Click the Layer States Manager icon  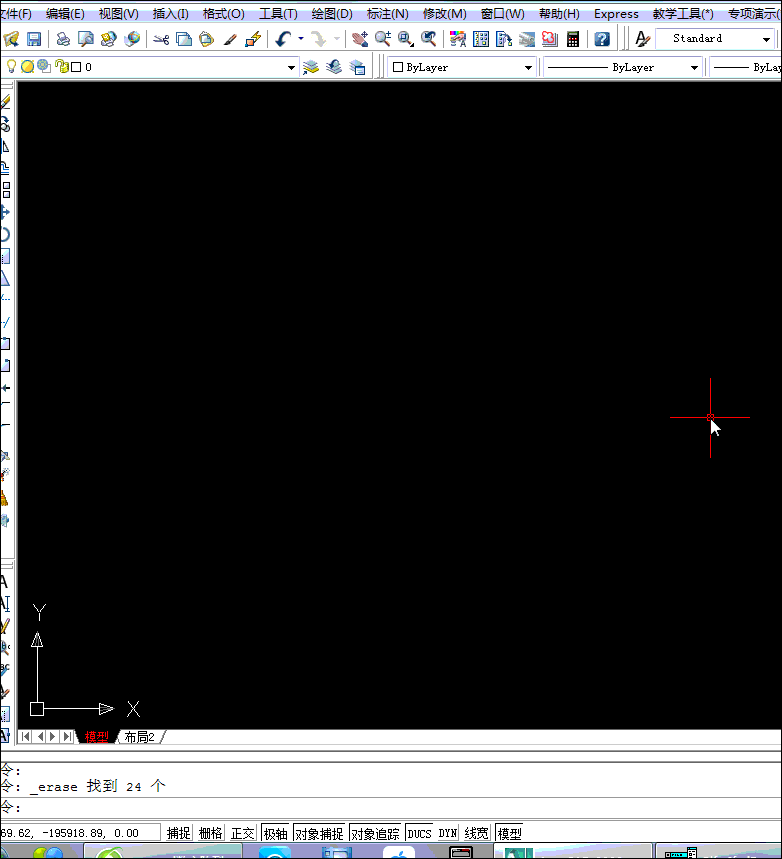[357, 67]
